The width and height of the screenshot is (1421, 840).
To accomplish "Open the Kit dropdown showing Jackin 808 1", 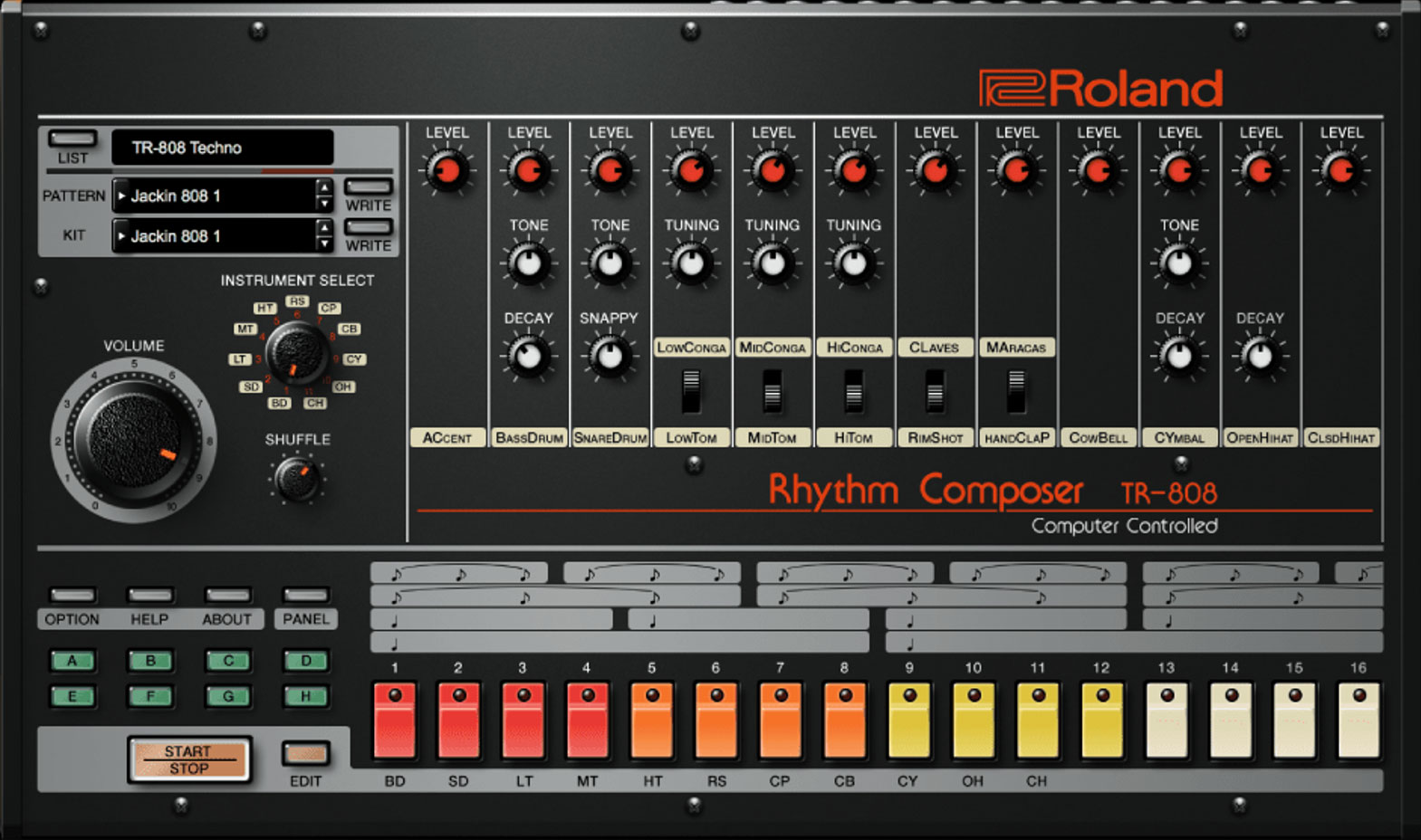I will coord(216,236).
